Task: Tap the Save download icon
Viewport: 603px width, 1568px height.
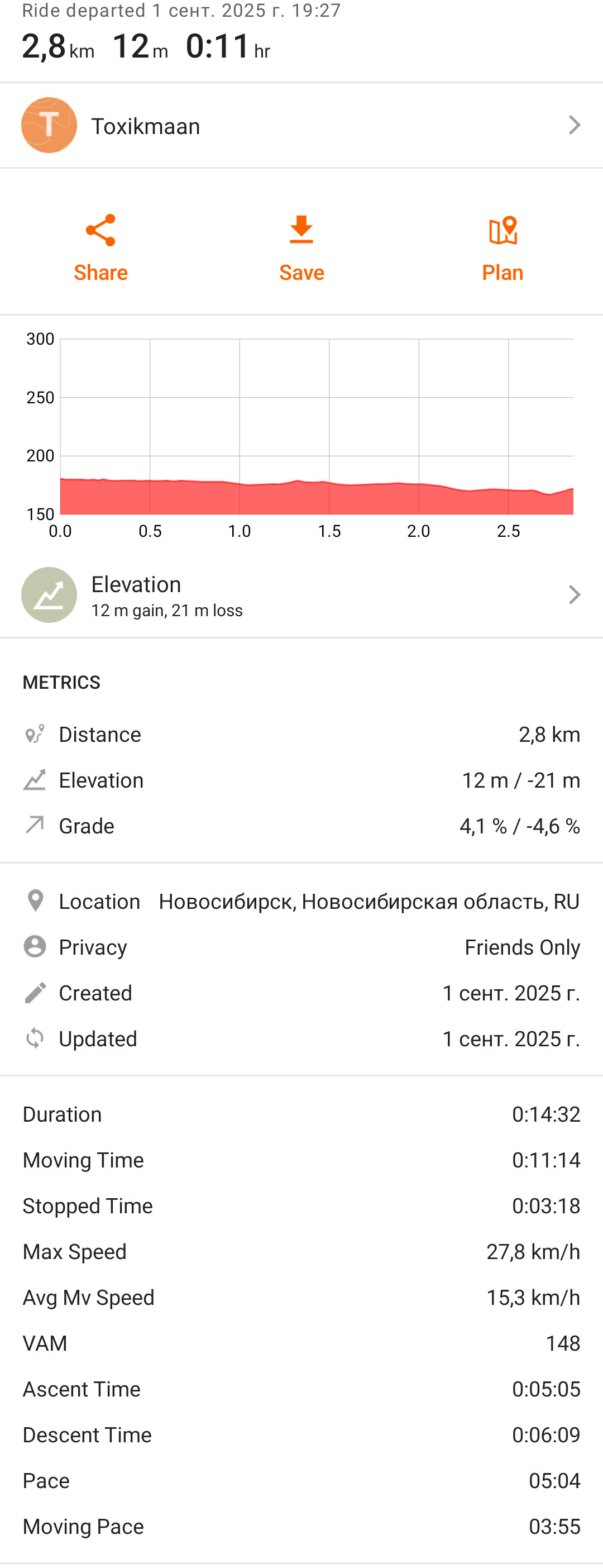Action: [x=301, y=230]
